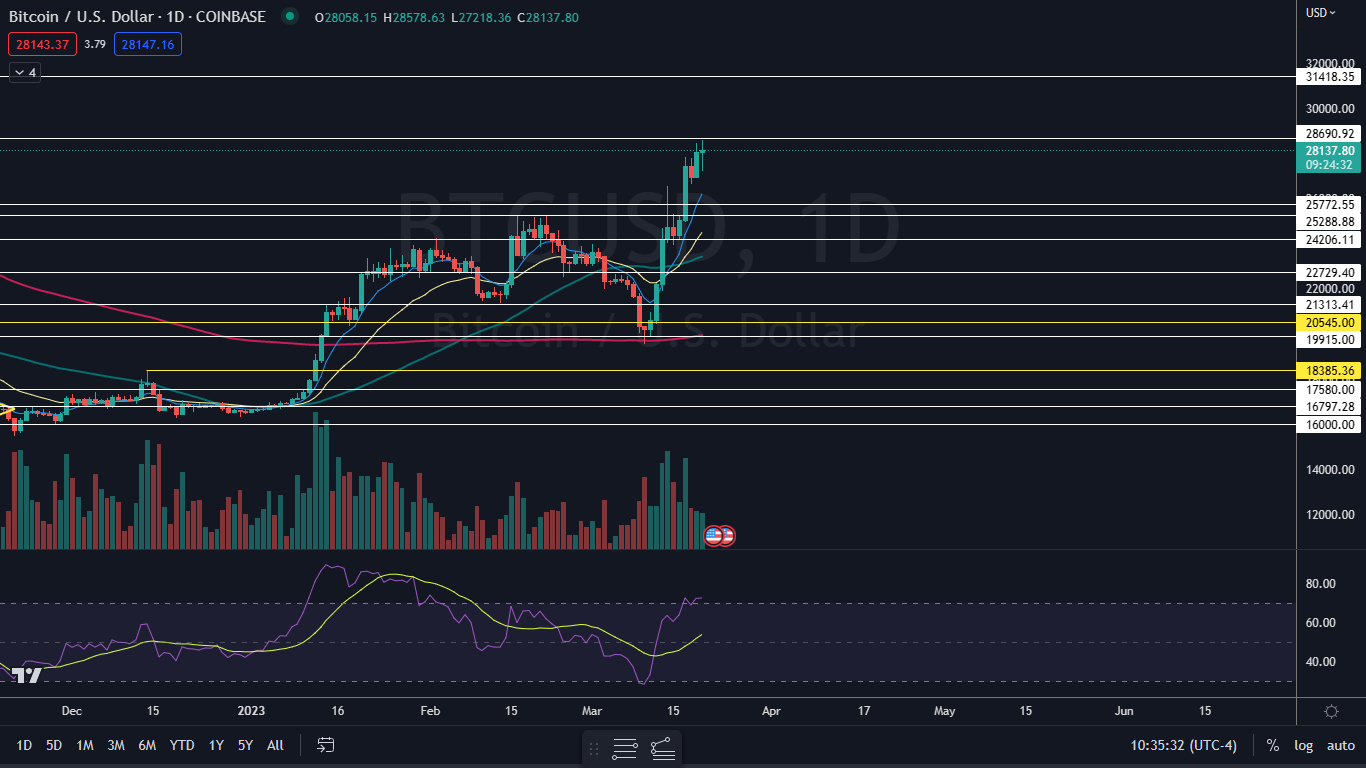Select the 25288.88 price level label
This screenshot has width=1366, height=768.
[x=1330, y=221]
